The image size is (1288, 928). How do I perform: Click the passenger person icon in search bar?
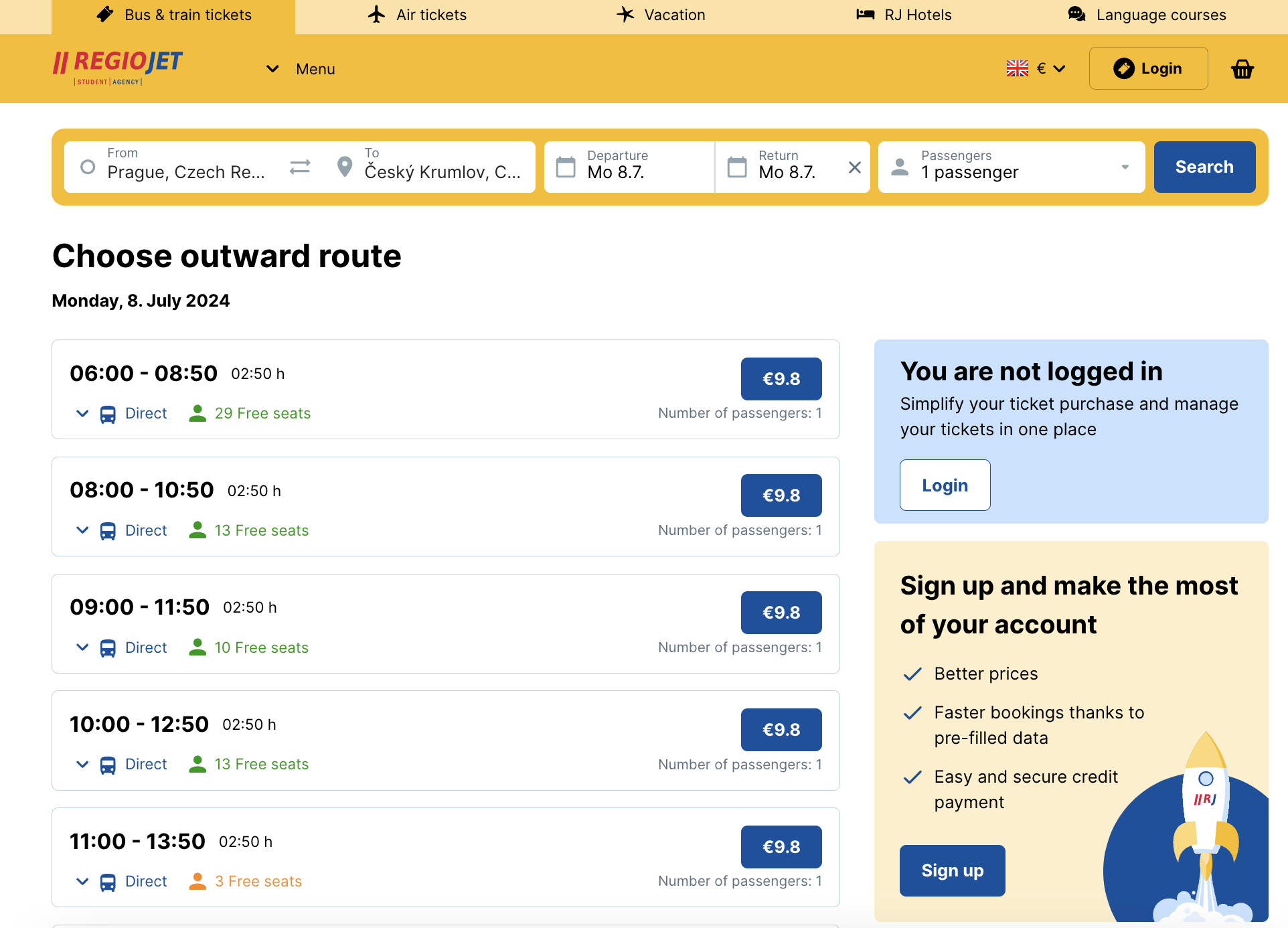coord(900,167)
